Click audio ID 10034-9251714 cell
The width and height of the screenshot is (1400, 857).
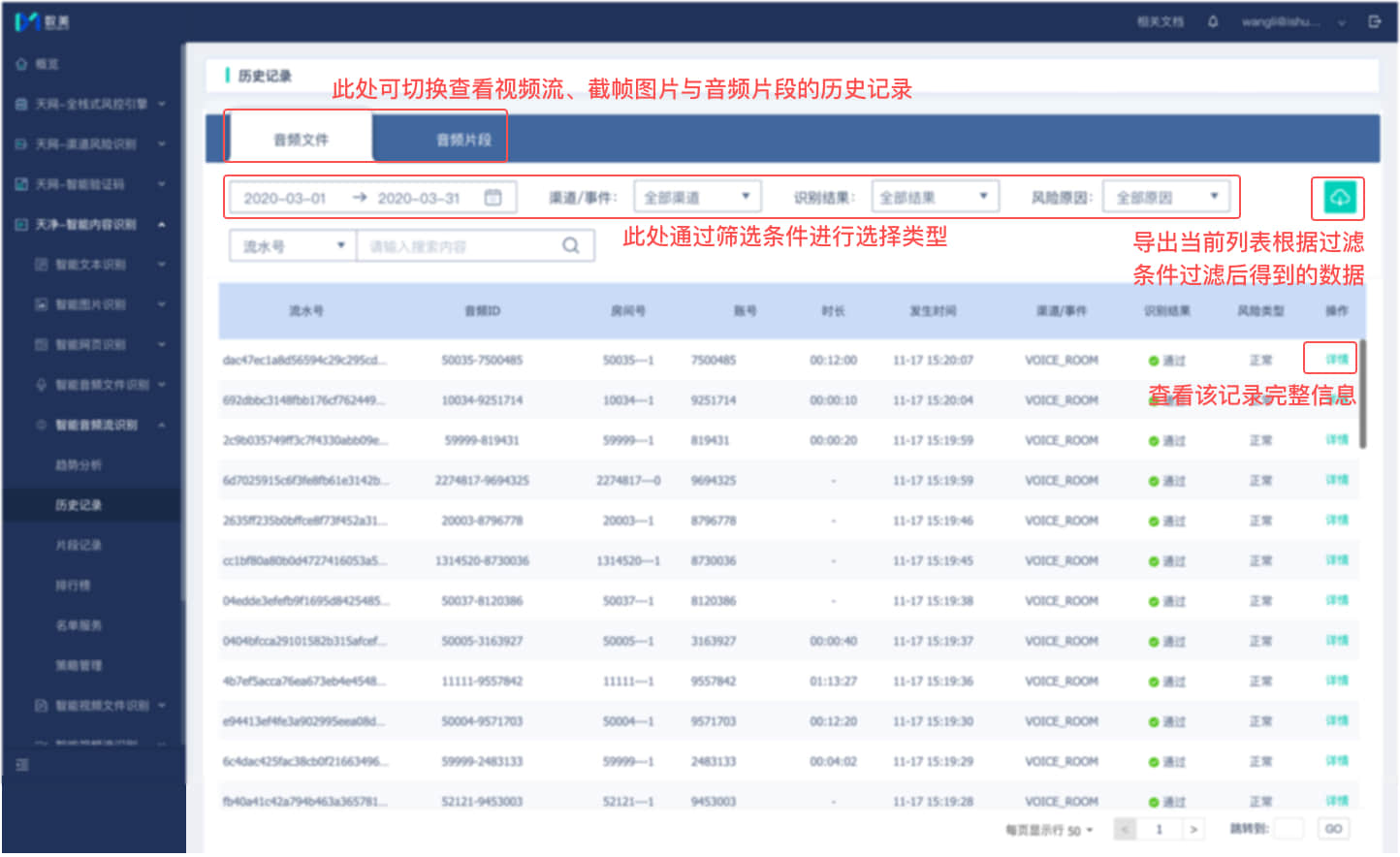pos(482,400)
